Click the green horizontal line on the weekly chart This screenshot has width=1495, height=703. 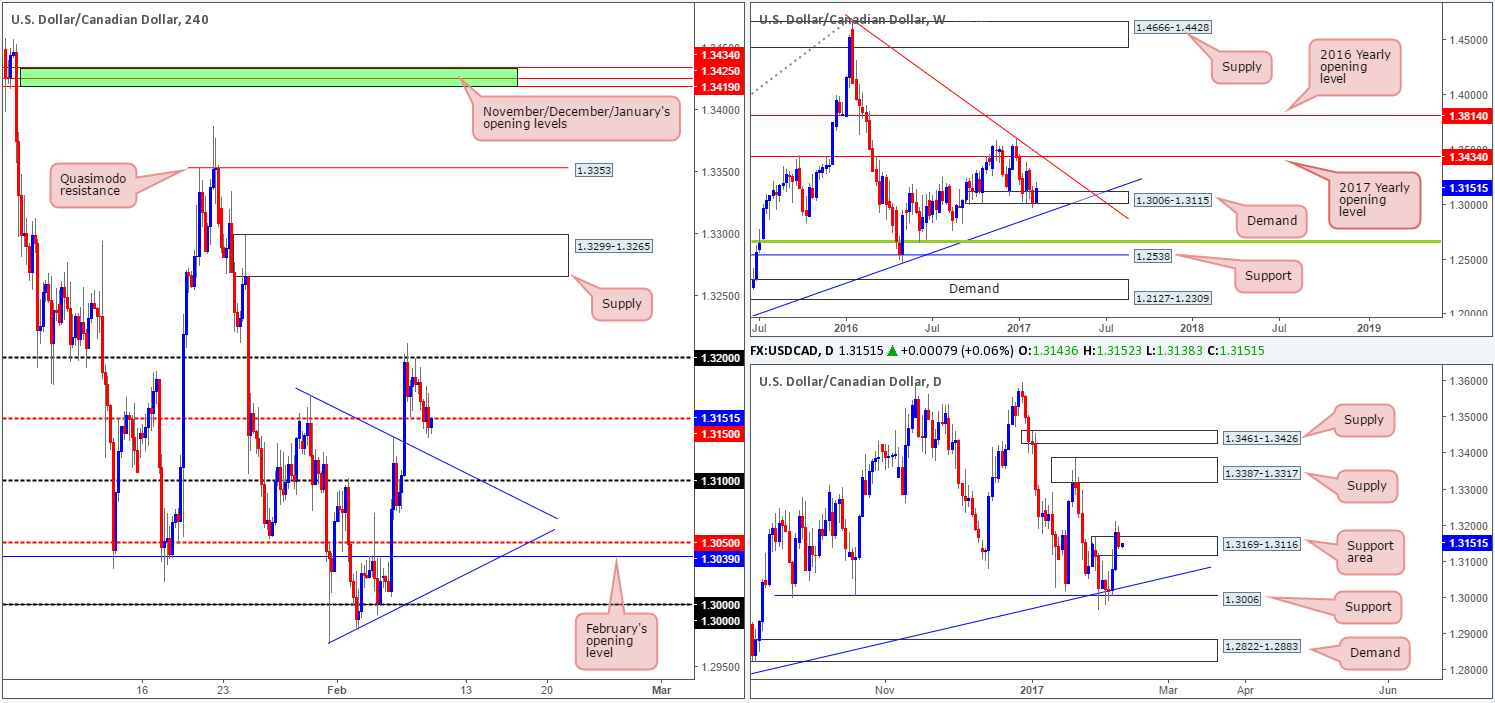[1095, 241]
